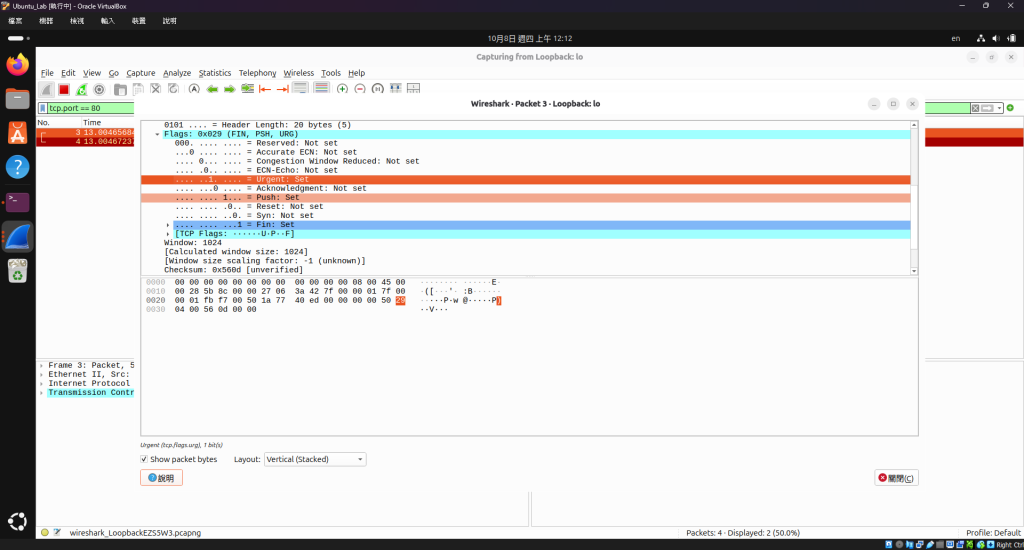Click the save capture file icon
This screenshot has width=1024, height=550.
pyautogui.click(x=138, y=89)
